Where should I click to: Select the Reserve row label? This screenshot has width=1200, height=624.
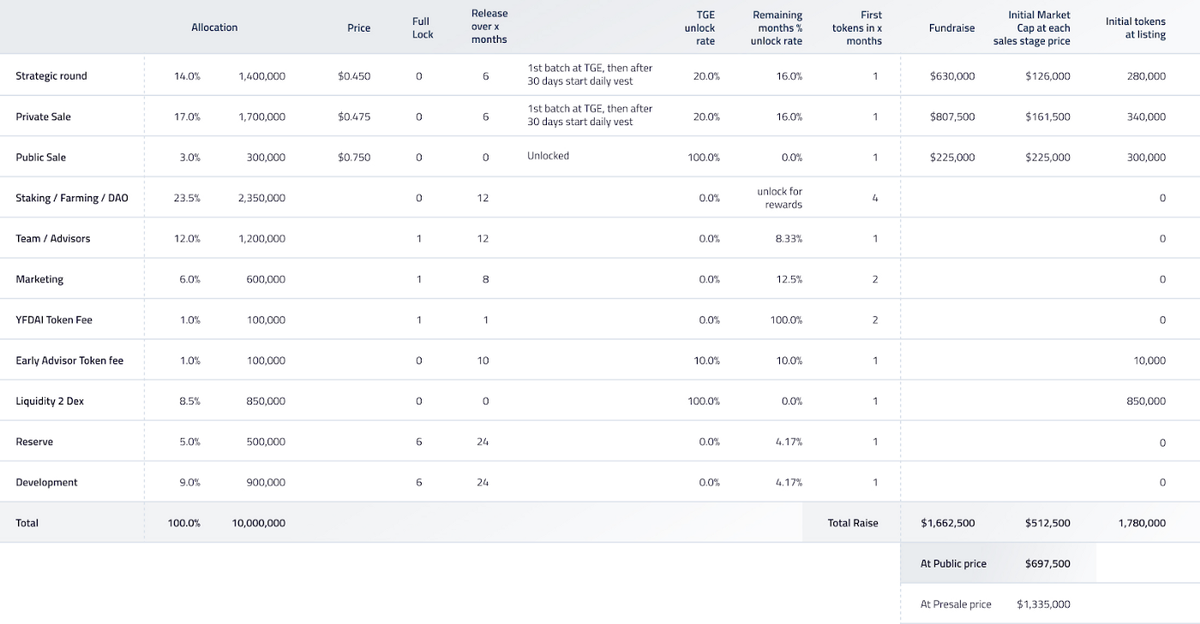[x=34, y=442]
